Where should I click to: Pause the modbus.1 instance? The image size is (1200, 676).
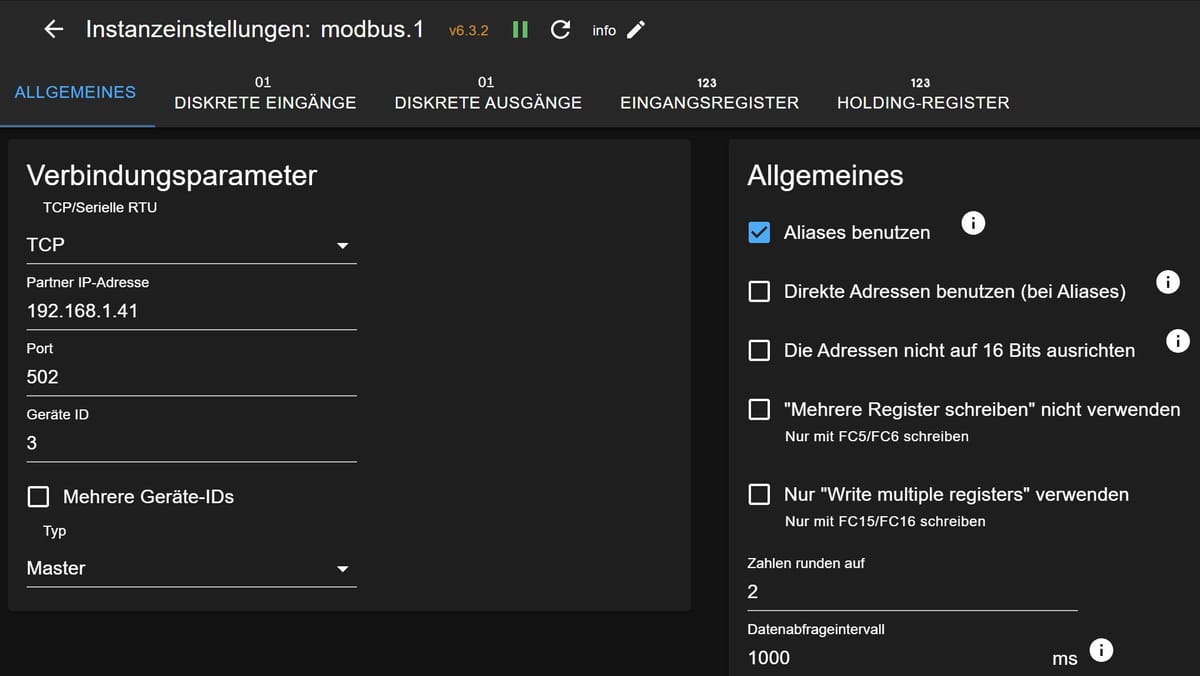pos(519,29)
